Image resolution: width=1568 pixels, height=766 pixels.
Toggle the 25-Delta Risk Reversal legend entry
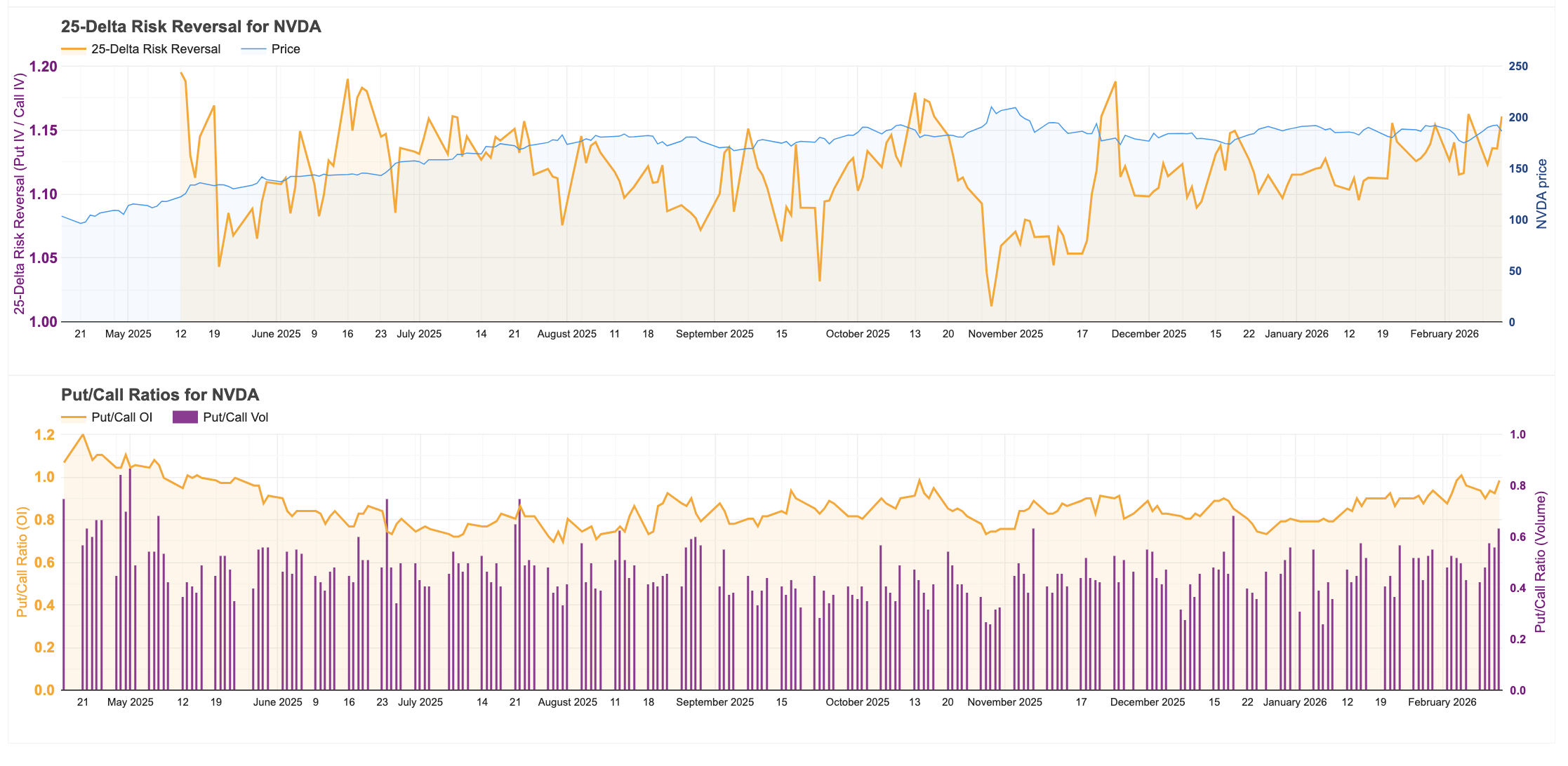[155, 49]
